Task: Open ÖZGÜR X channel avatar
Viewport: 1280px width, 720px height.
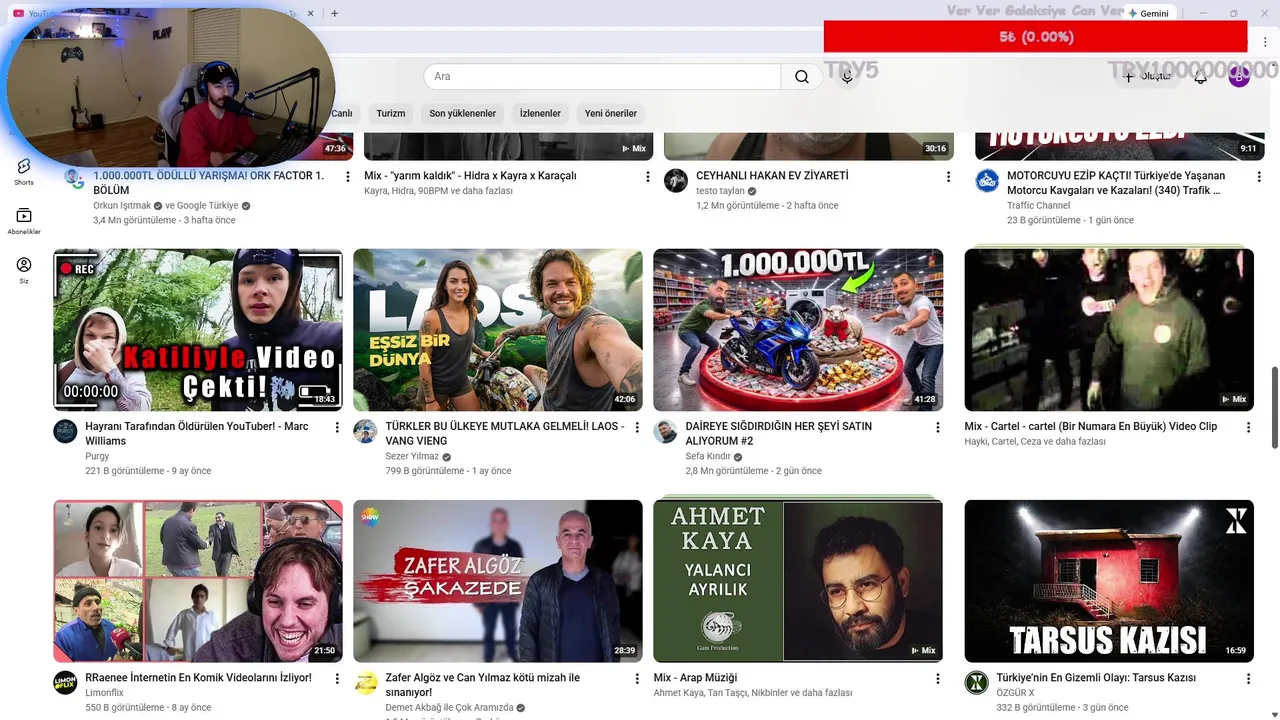Action: pos(976,682)
